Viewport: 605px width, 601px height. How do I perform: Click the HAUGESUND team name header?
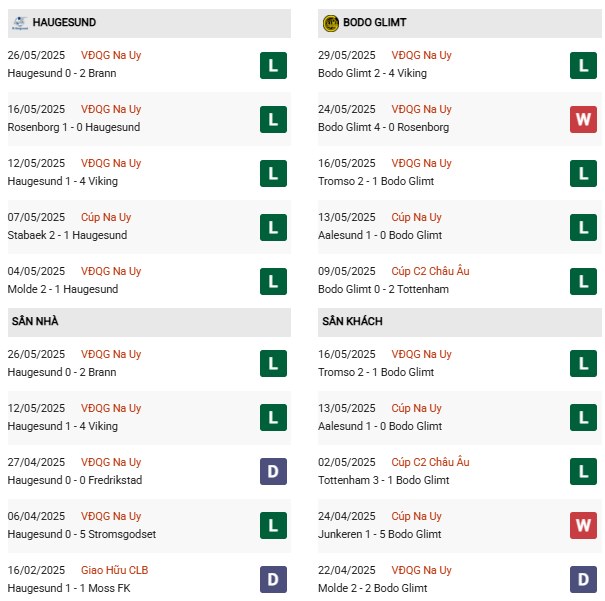pyautogui.click(x=64, y=22)
